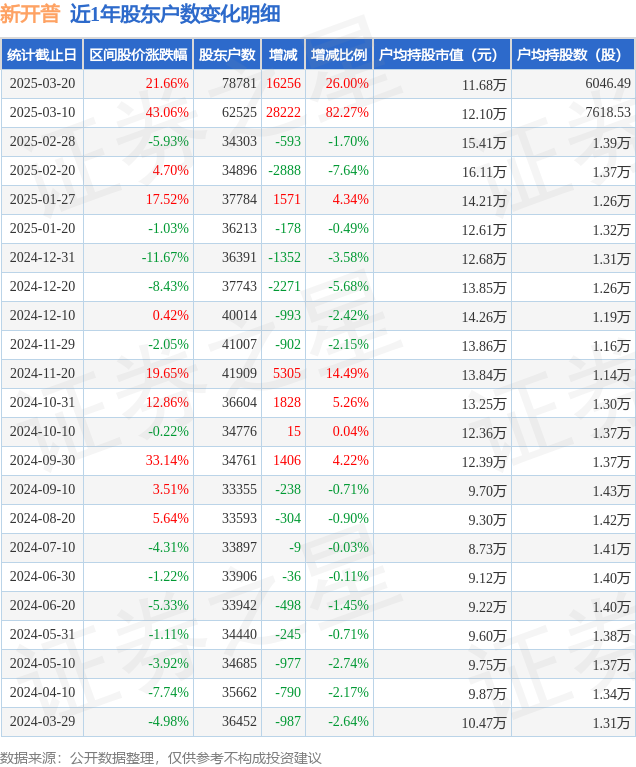Image resolution: width=636 pixels, height=767 pixels.
Task: Click the 户均持股数（股） header
Action: click(x=572, y=55)
